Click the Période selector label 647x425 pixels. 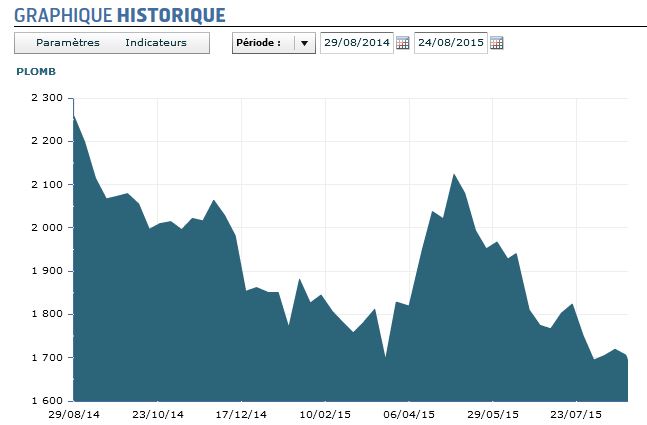pyautogui.click(x=259, y=43)
